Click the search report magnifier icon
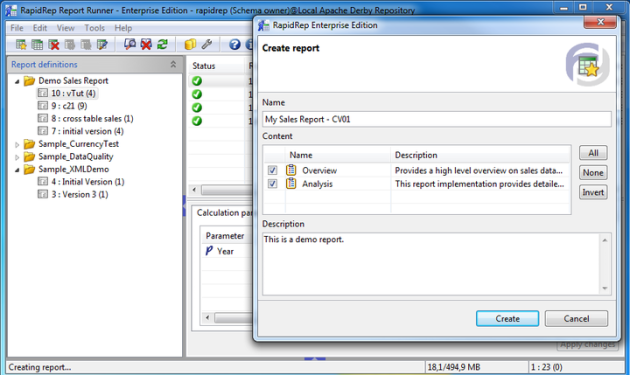Image resolution: width=630 pixels, height=375 pixels. click(130, 44)
